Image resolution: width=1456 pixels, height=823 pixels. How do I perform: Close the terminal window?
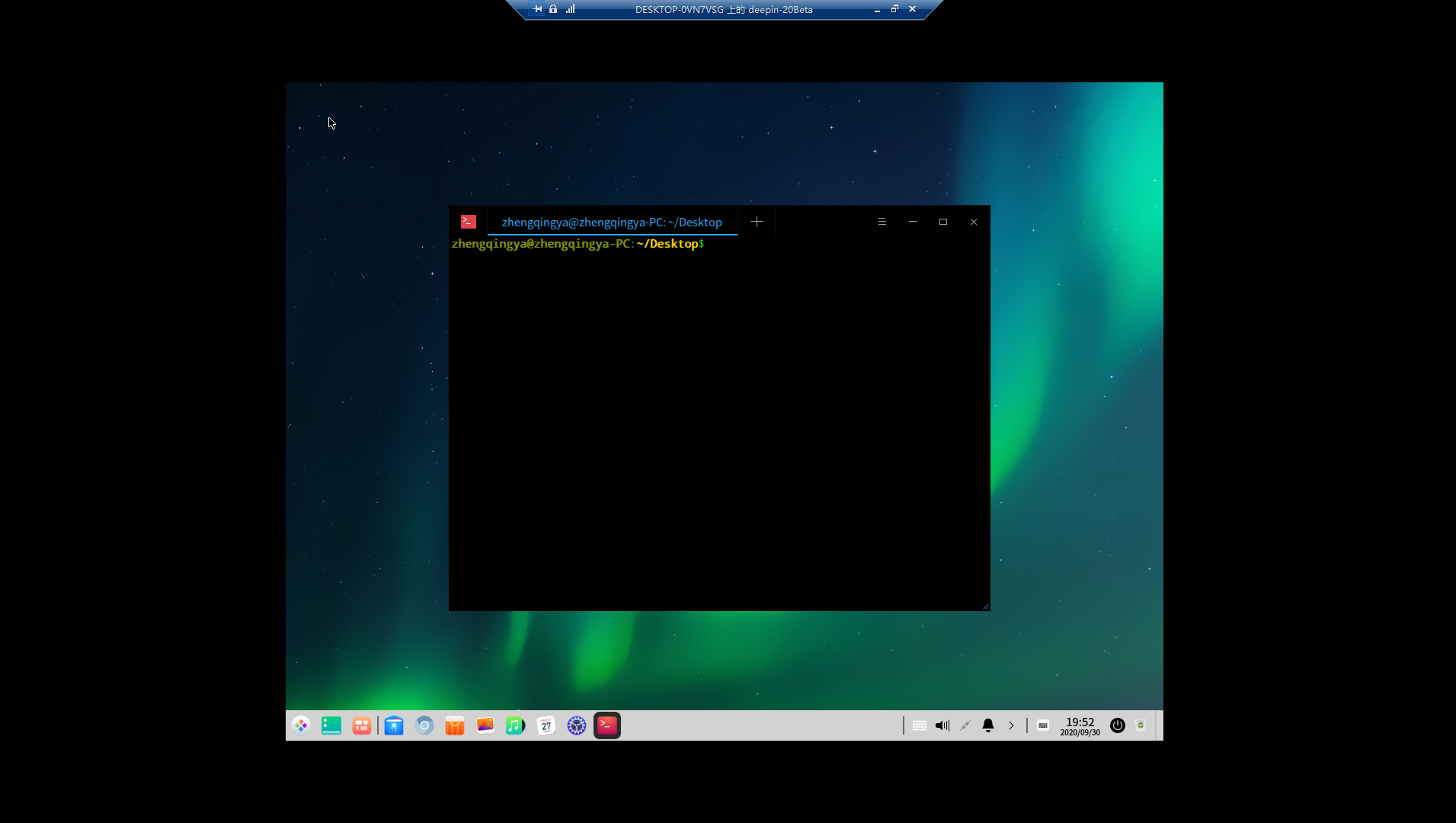point(974,222)
